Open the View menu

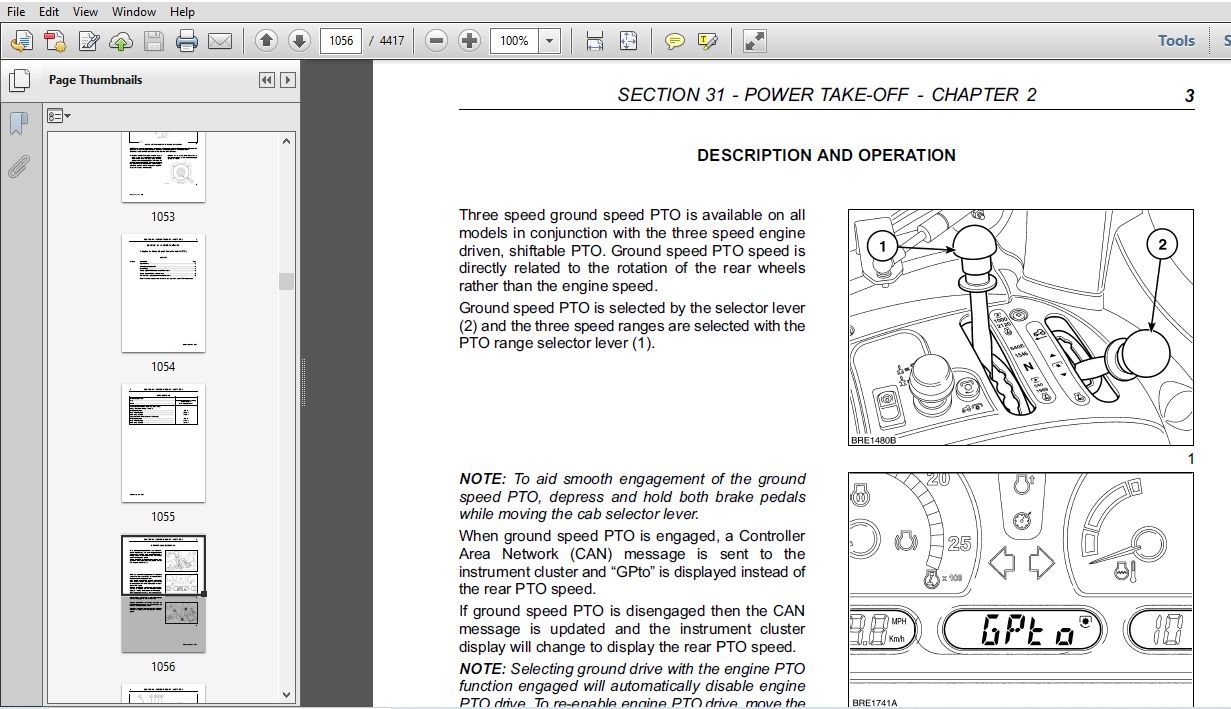(85, 12)
